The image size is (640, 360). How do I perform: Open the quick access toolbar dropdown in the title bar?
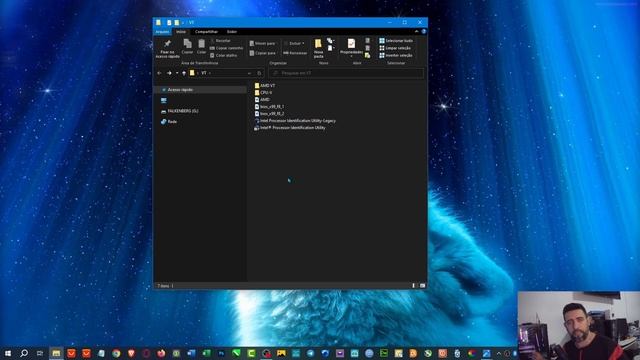click(x=183, y=22)
